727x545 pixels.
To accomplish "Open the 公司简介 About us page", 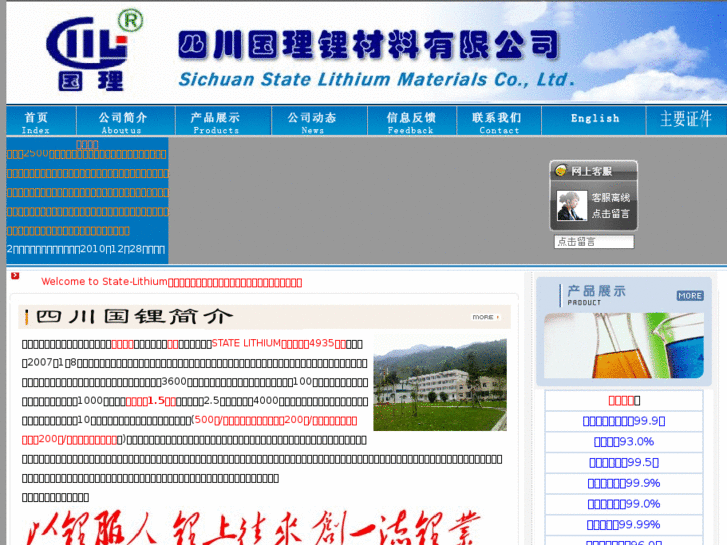I will pos(122,122).
